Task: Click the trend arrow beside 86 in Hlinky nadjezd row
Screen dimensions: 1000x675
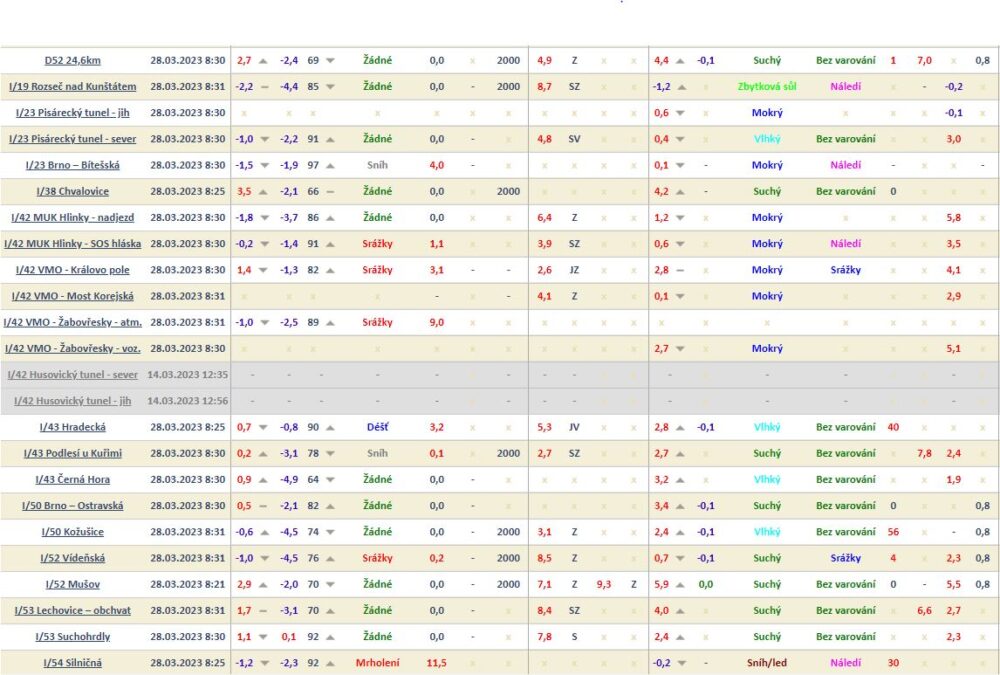Action: click(x=330, y=217)
